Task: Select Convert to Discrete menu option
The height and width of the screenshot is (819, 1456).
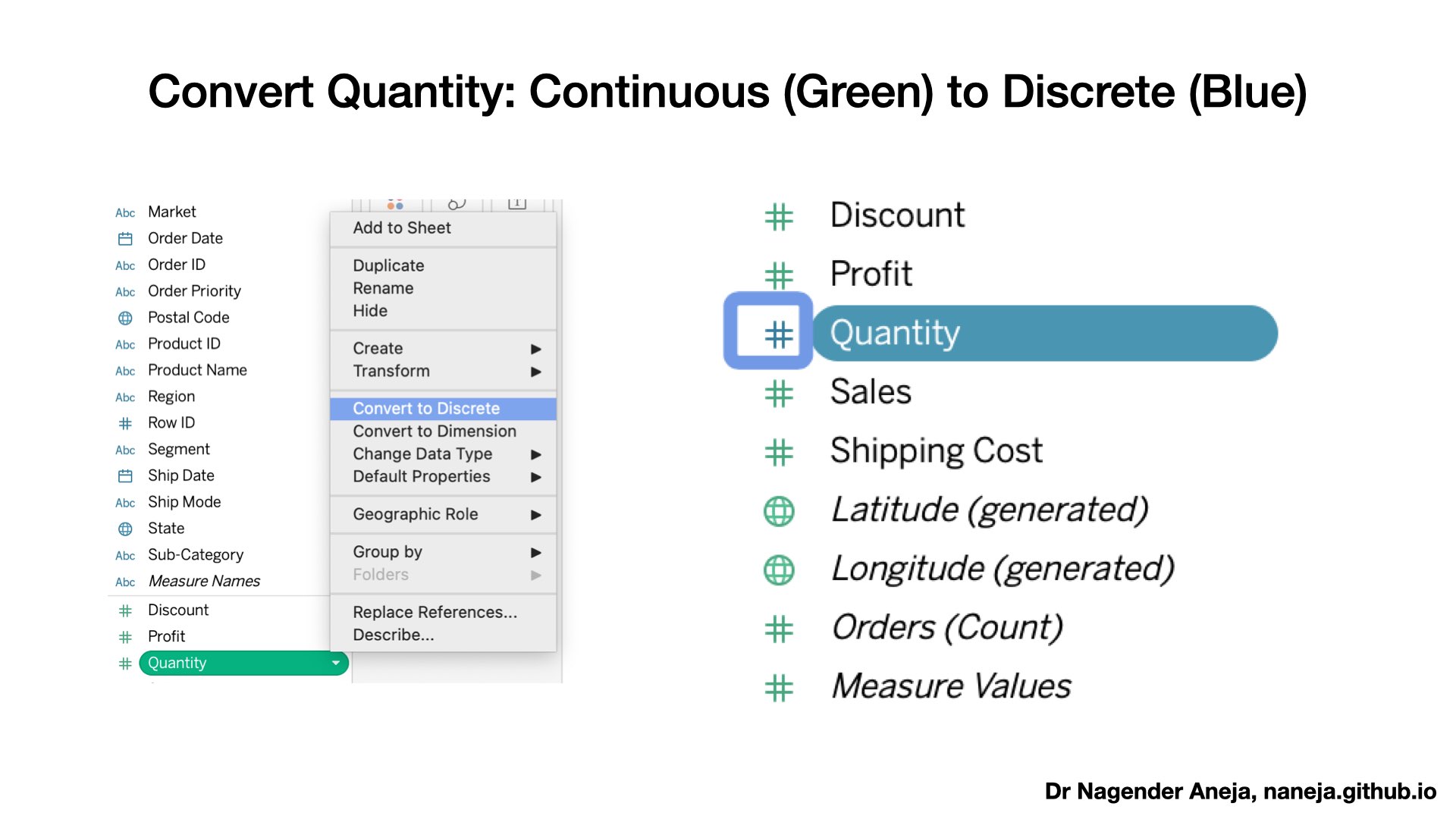Action: click(426, 409)
